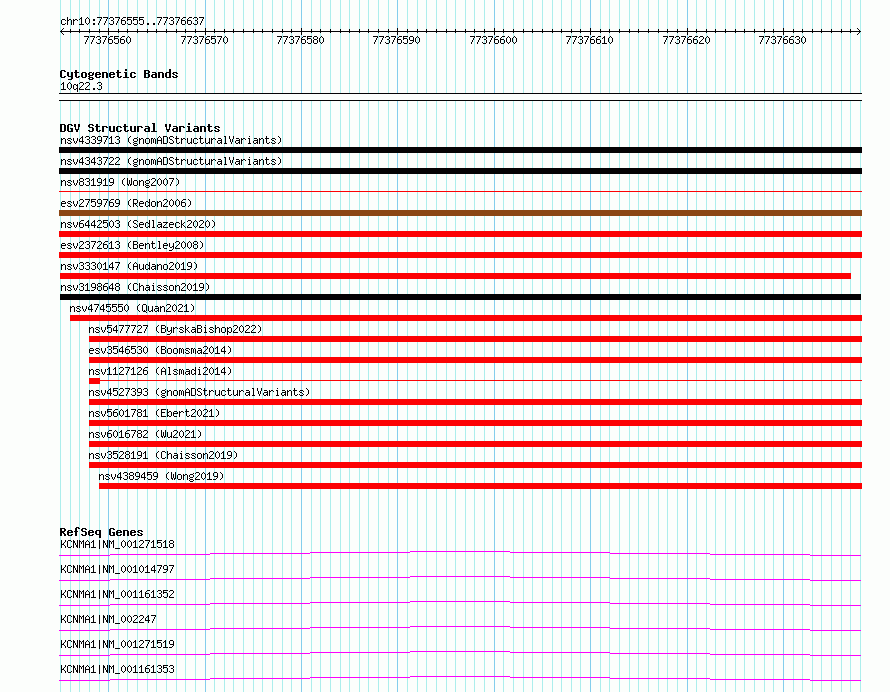Click the black bar under nsv4343722
This screenshot has height=692, width=890.
click(460, 171)
